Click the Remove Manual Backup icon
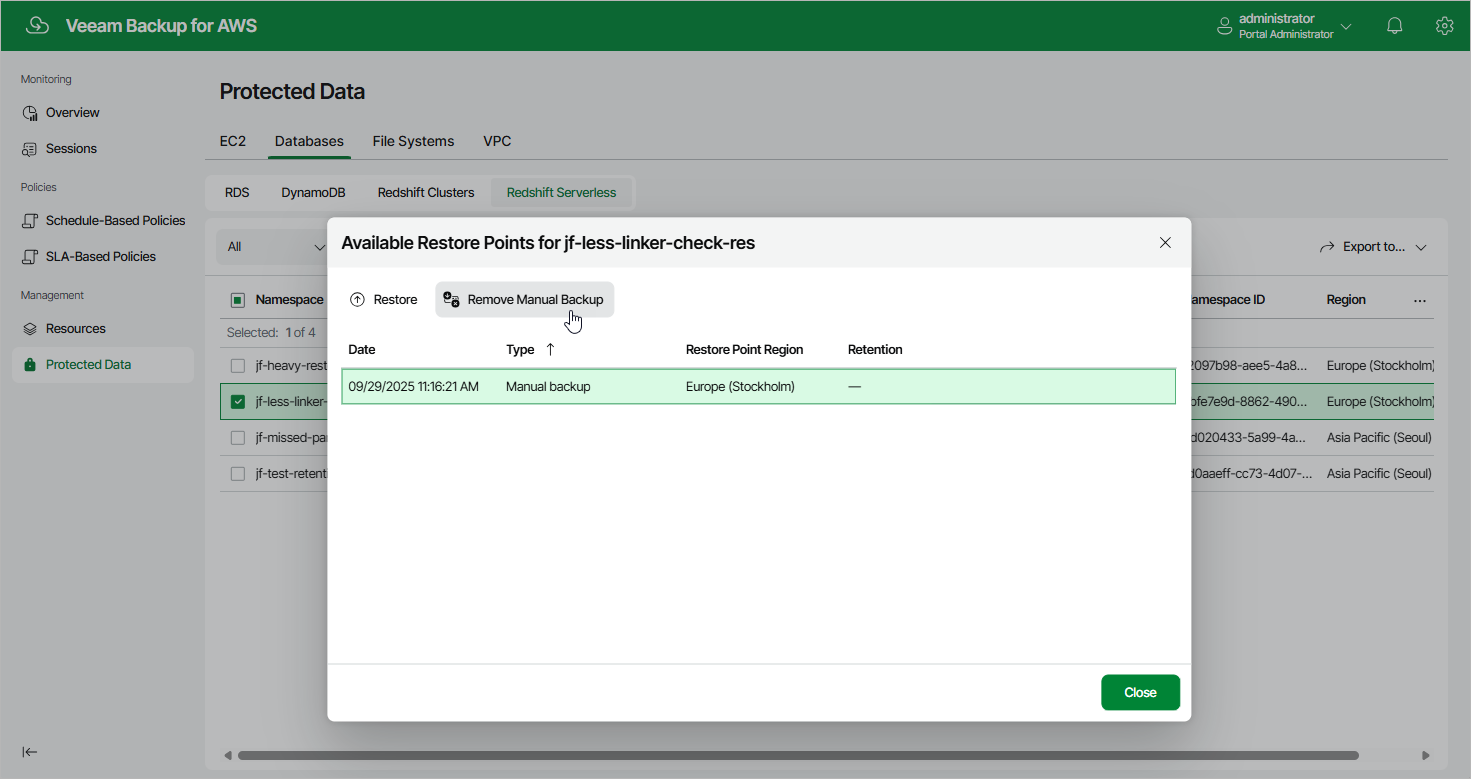 tap(451, 300)
